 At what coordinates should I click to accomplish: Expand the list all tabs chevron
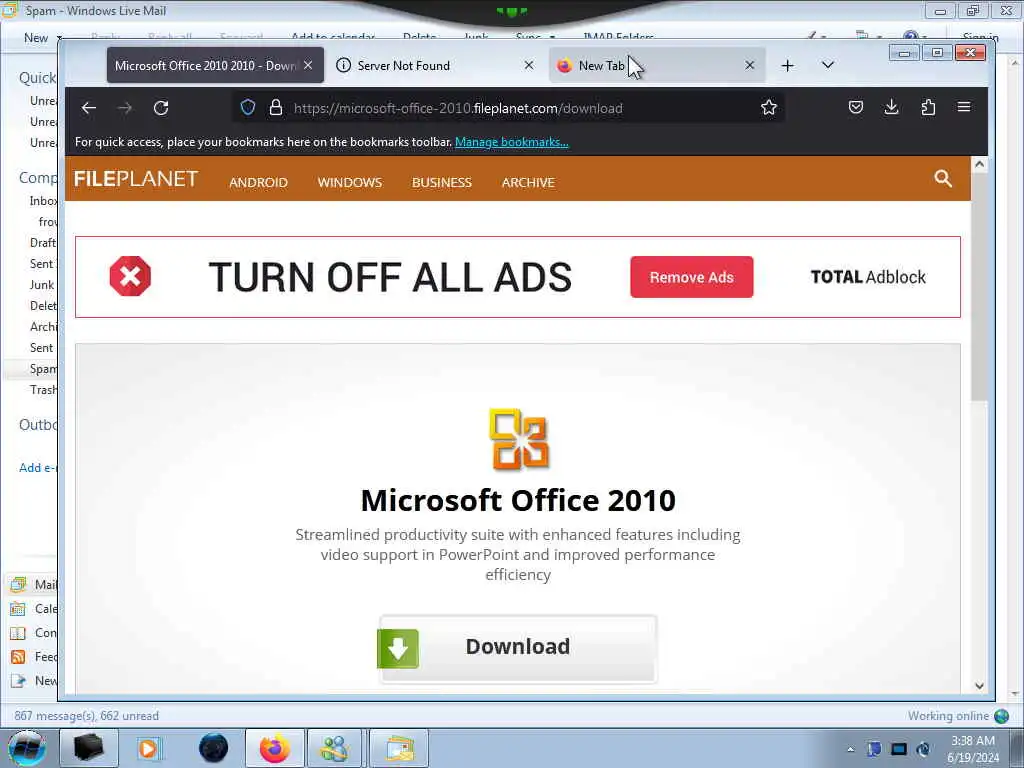[x=827, y=65]
